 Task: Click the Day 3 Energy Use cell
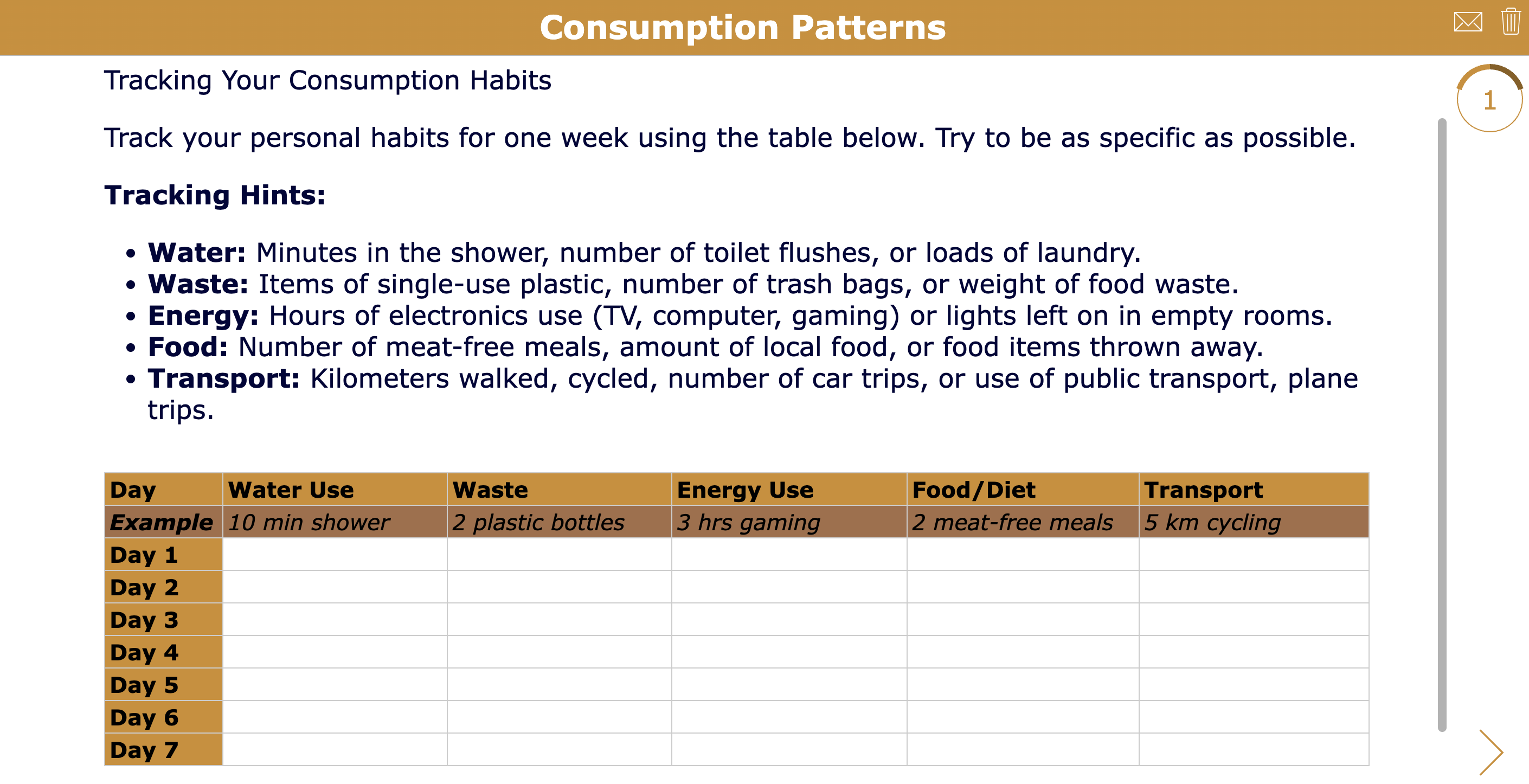pos(789,620)
